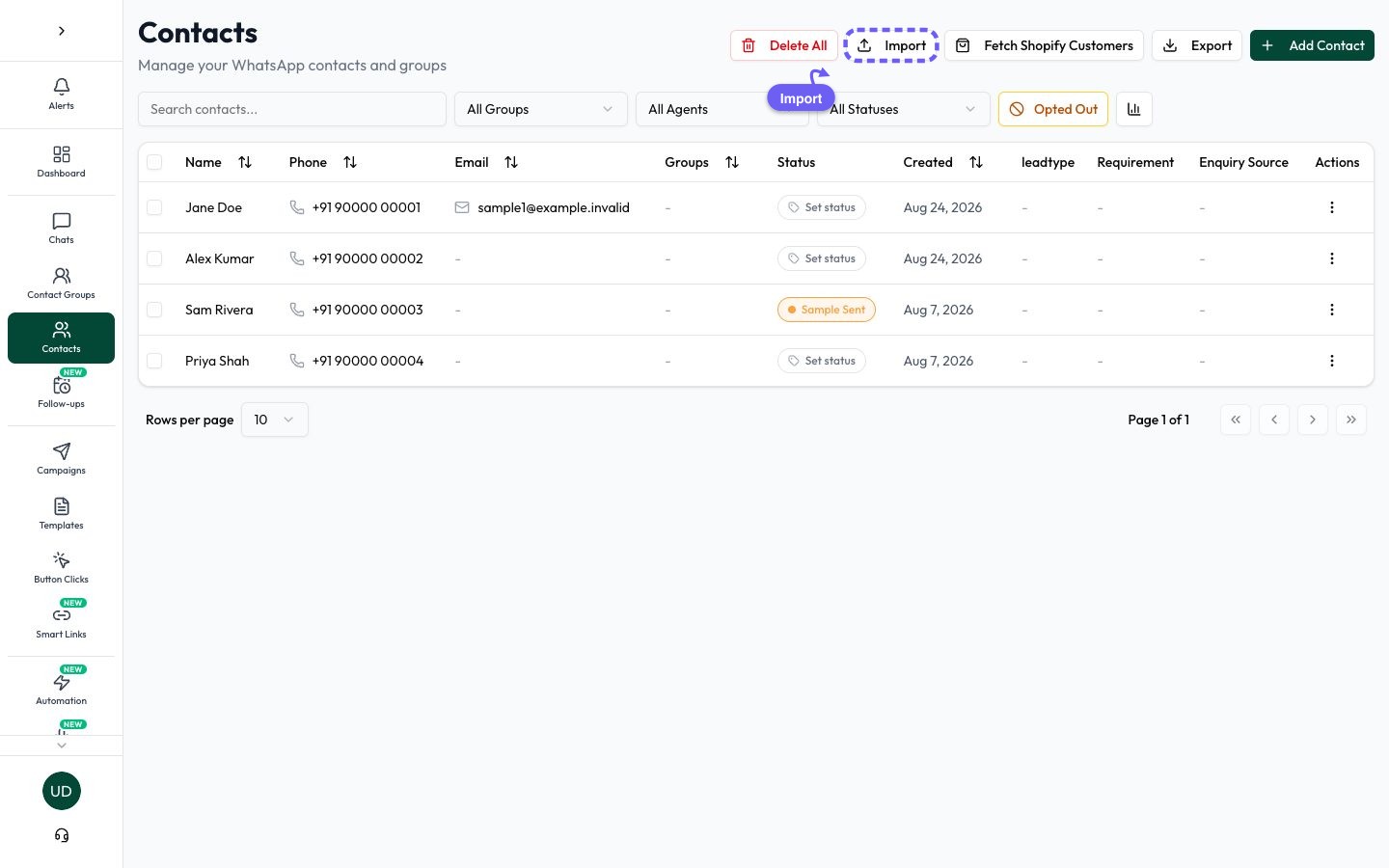Image resolution: width=1389 pixels, height=868 pixels.
Task: Click the Add Contact button
Action: pyautogui.click(x=1312, y=45)
